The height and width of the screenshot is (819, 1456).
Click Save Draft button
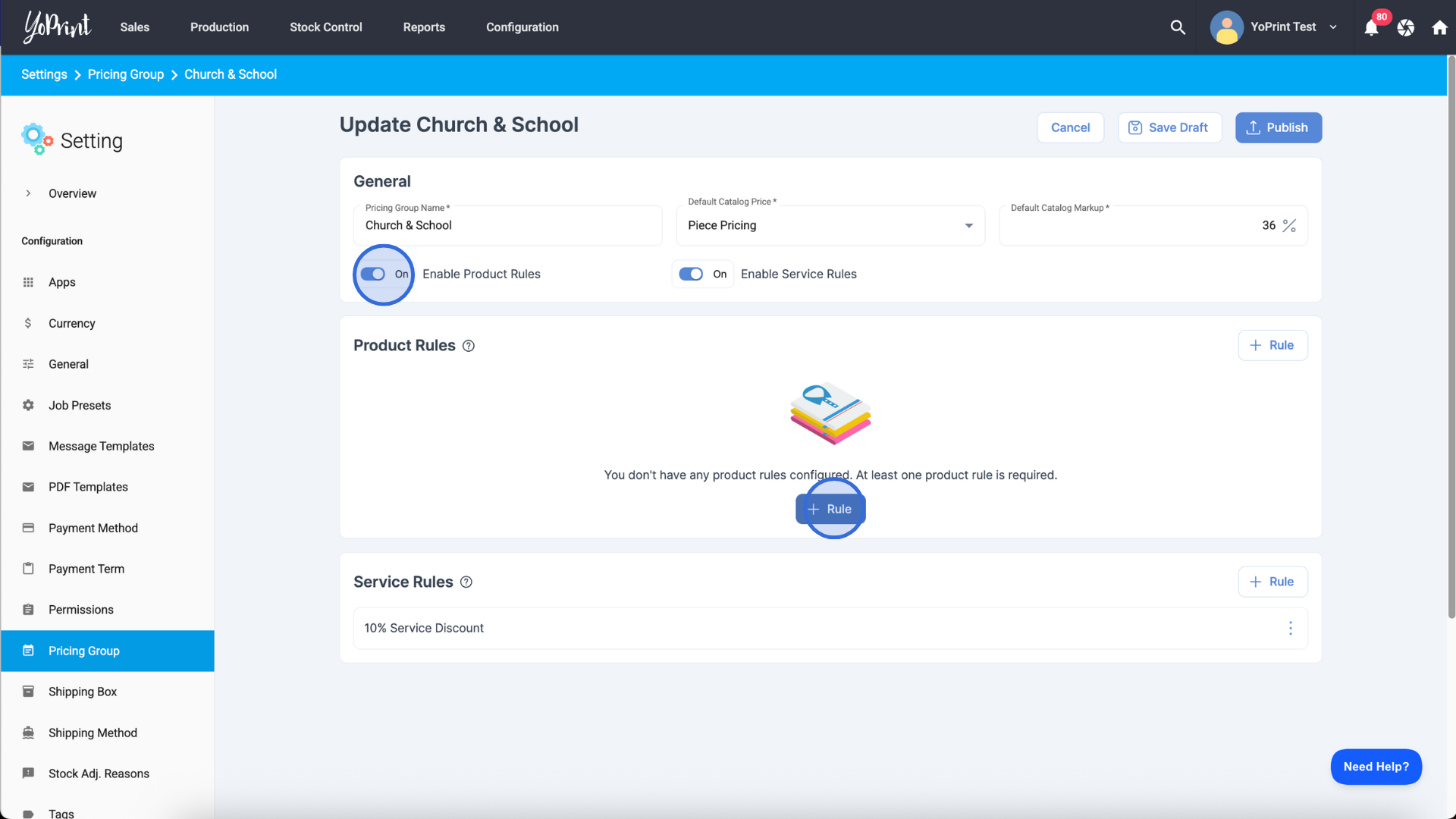coord(1169,127)
